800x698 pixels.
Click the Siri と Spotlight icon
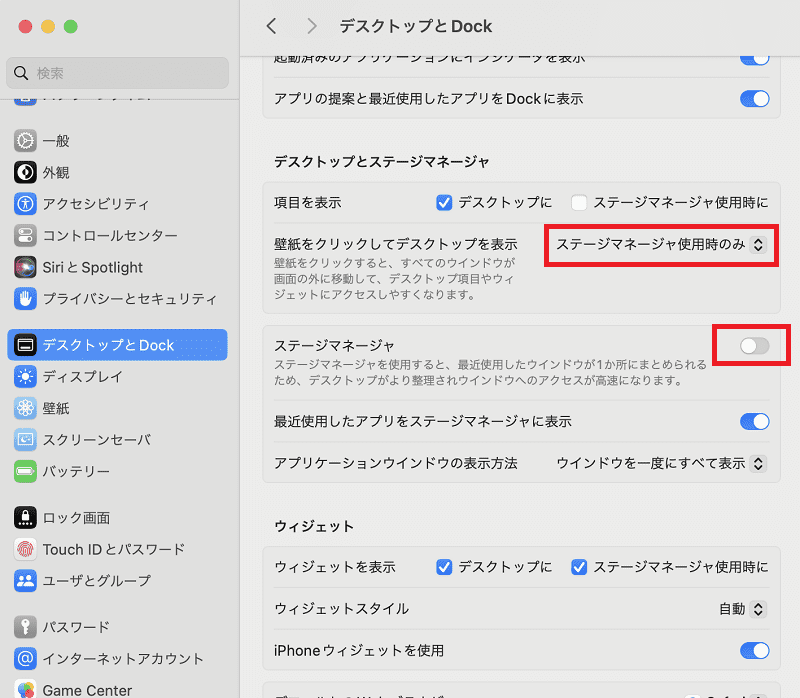25,267
